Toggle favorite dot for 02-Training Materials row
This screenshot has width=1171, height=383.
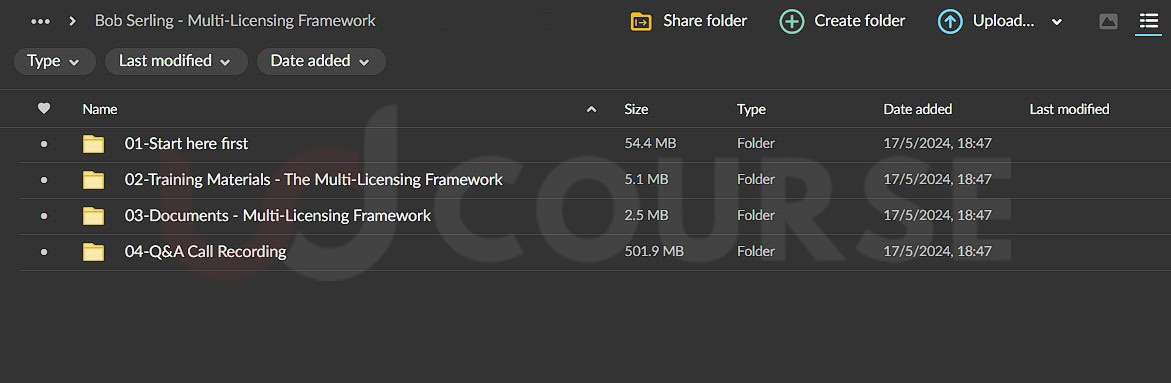pyautogui.click(x=44, y=180)
